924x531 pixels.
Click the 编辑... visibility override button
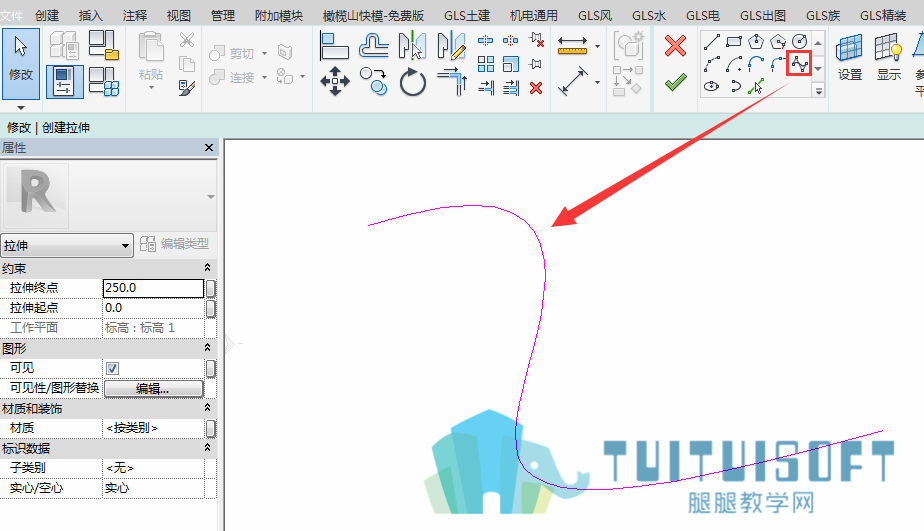153,388
